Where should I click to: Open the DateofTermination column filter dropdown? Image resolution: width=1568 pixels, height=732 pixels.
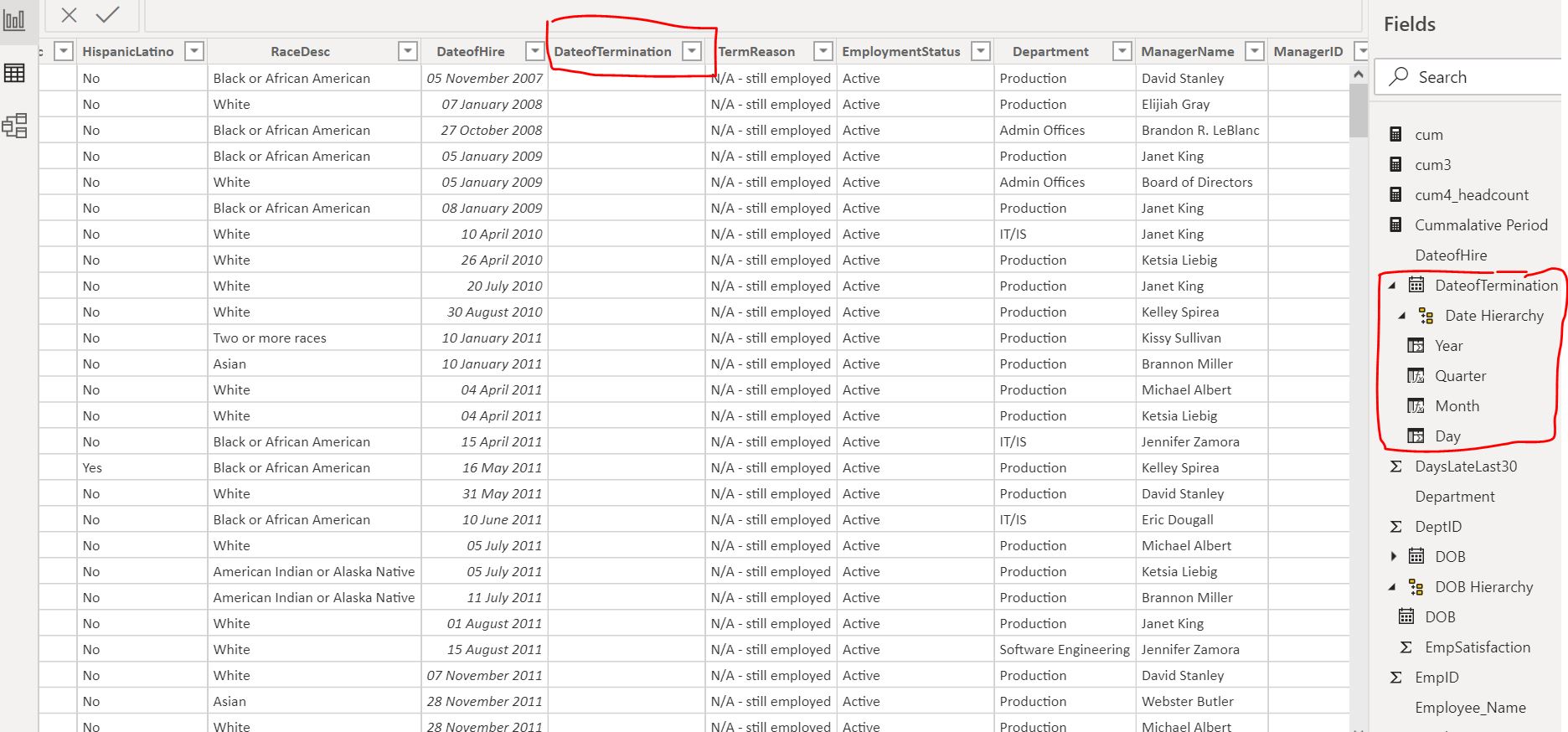(x=692, y=51)
